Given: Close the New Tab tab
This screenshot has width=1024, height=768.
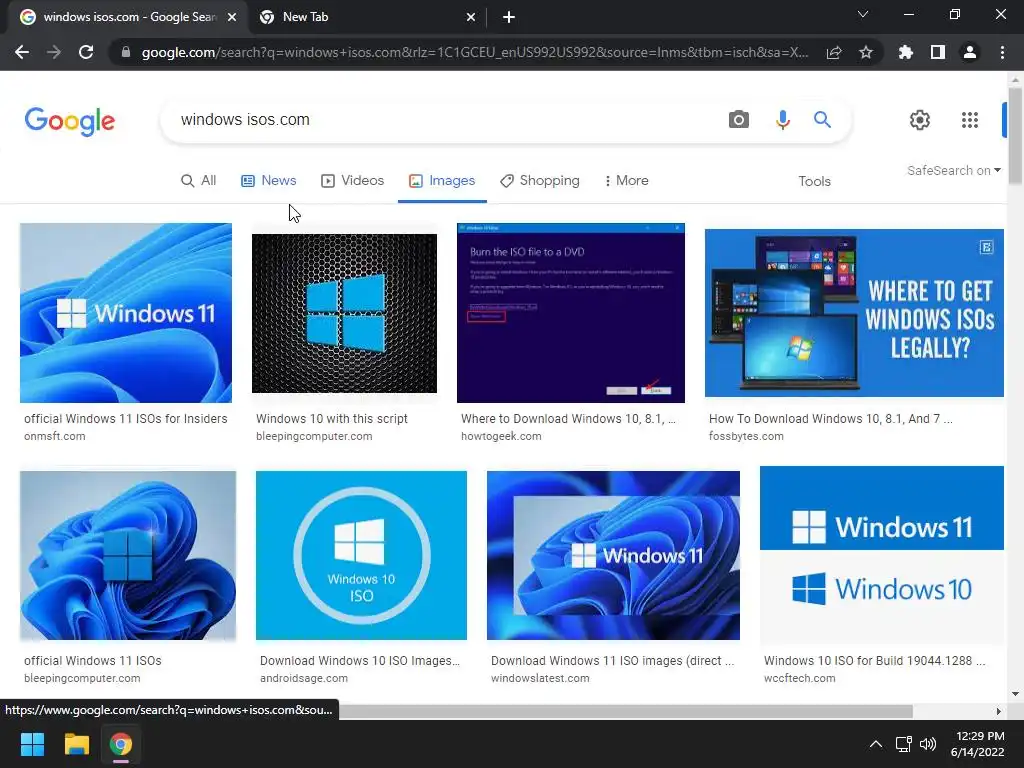Looking at the screenshot, I should point(470,18).
